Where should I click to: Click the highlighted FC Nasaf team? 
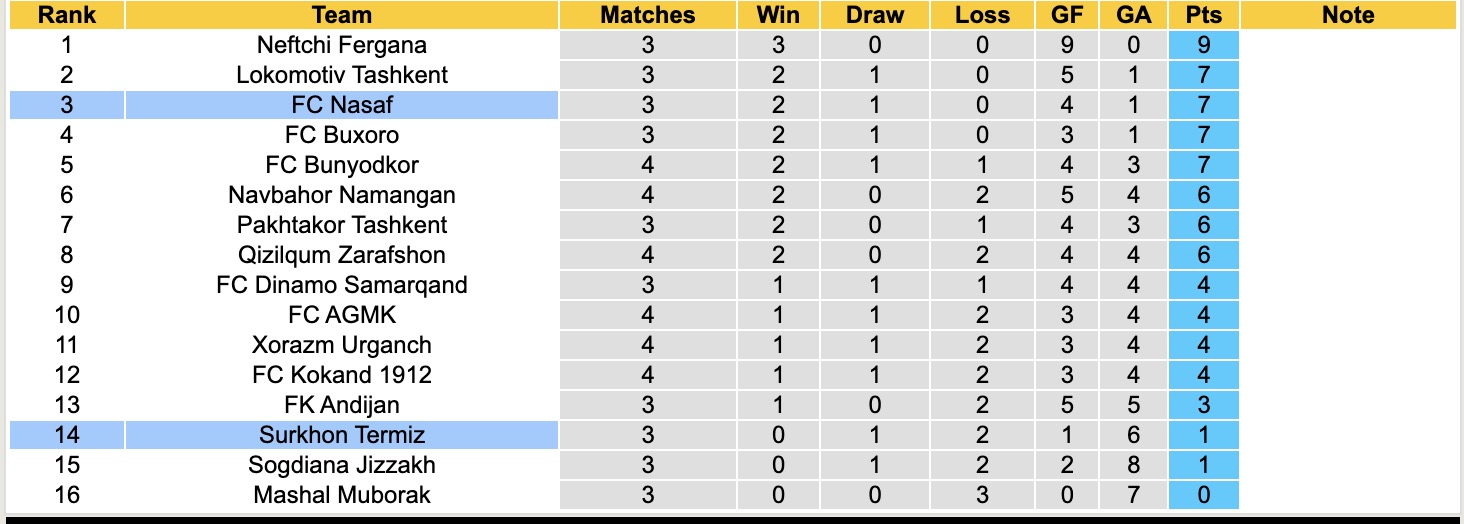[x=342, y=105]
